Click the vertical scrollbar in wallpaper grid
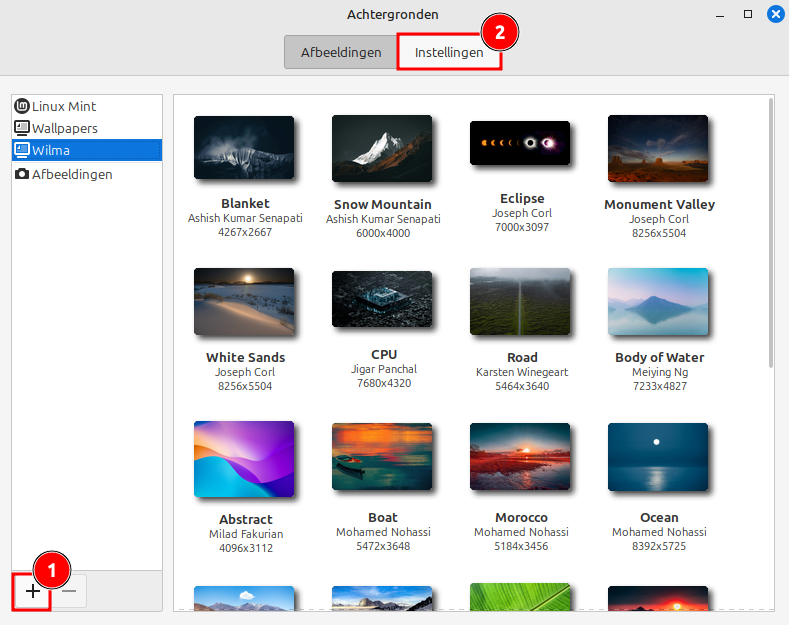This screenshot has width=789, height=625. point(770,230)
